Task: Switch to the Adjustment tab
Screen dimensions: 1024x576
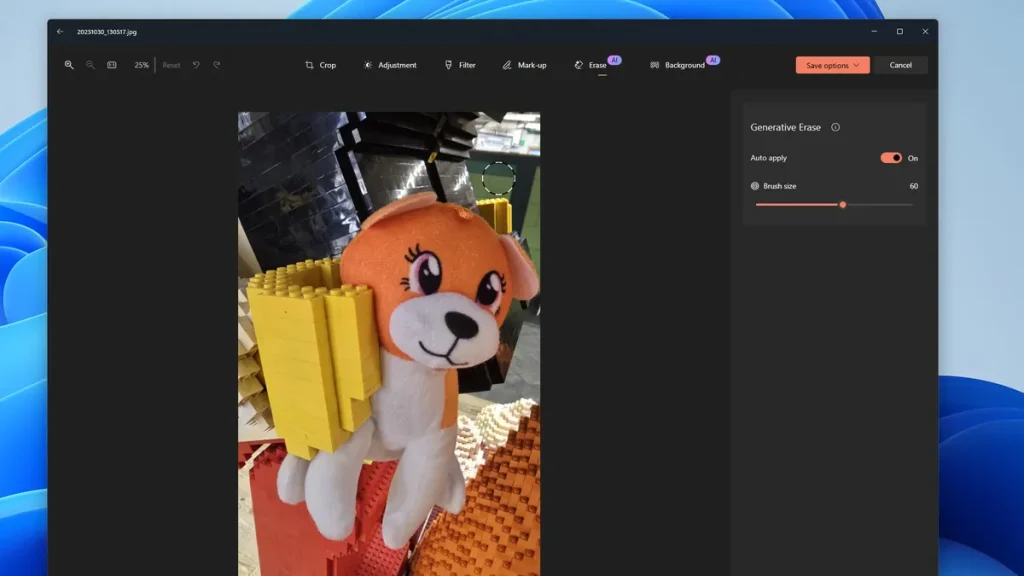Action: [390, 65]
